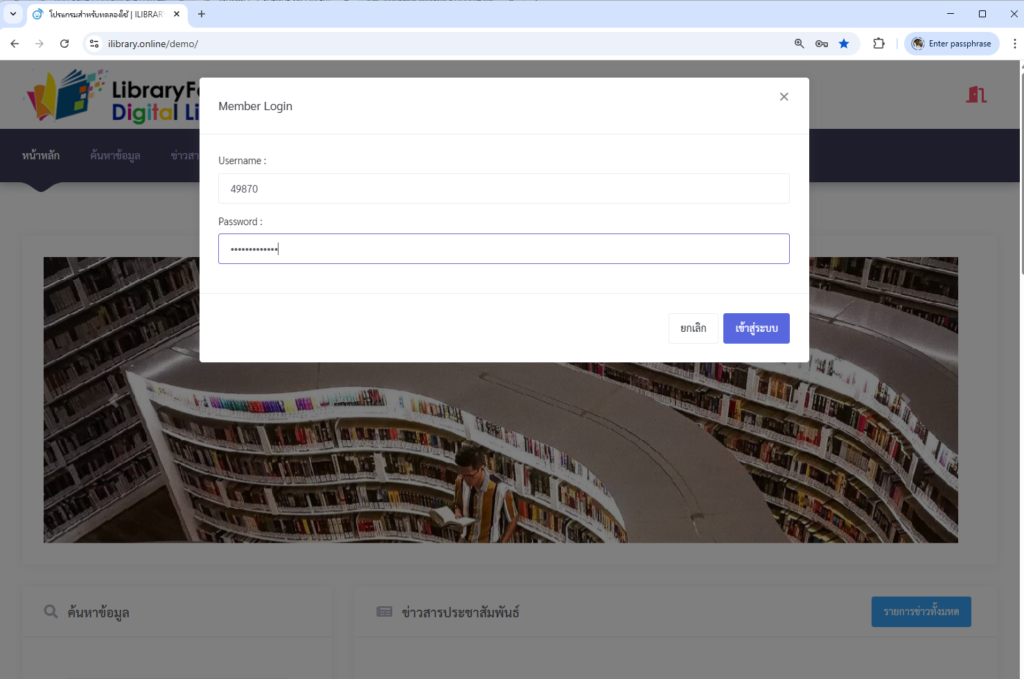Click the red login door icon
This screenshot has width=1024, height=679.
[975, 94]
